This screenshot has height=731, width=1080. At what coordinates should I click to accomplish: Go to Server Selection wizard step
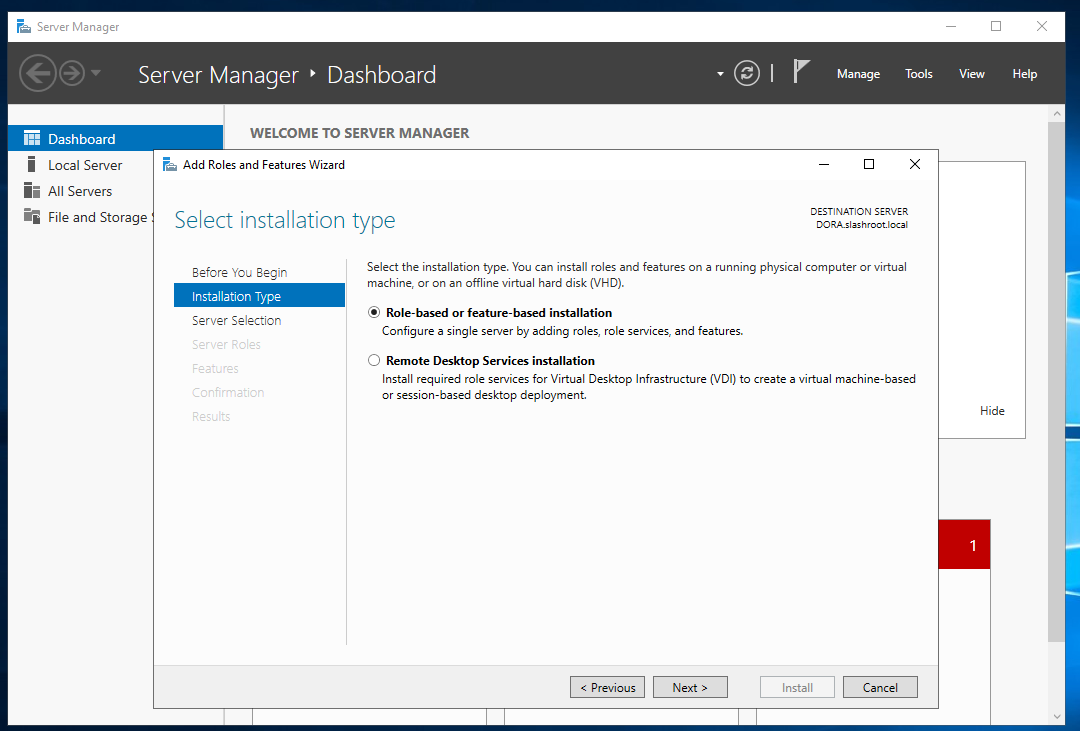237,321
